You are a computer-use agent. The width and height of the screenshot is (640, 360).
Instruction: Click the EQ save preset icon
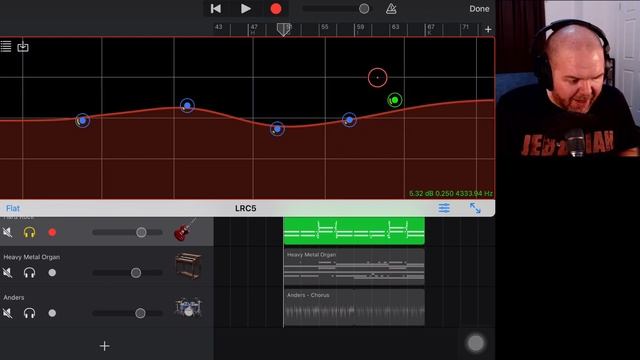coord(23,47)
